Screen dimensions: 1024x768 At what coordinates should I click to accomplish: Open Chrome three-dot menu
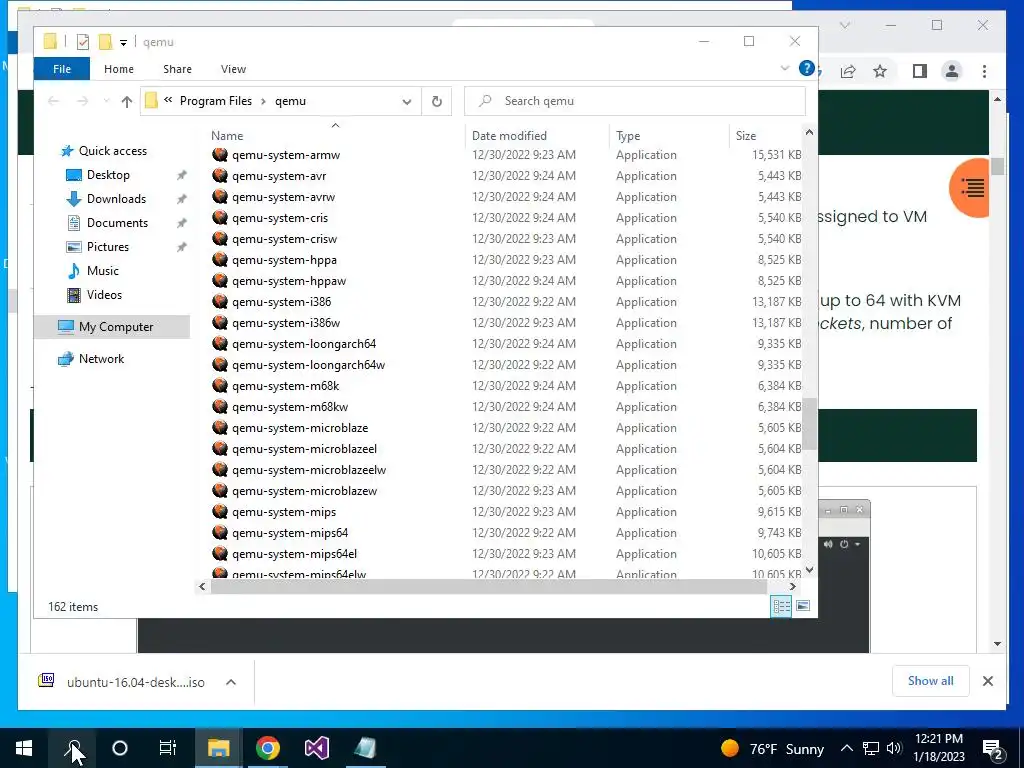tap(984, 71)
